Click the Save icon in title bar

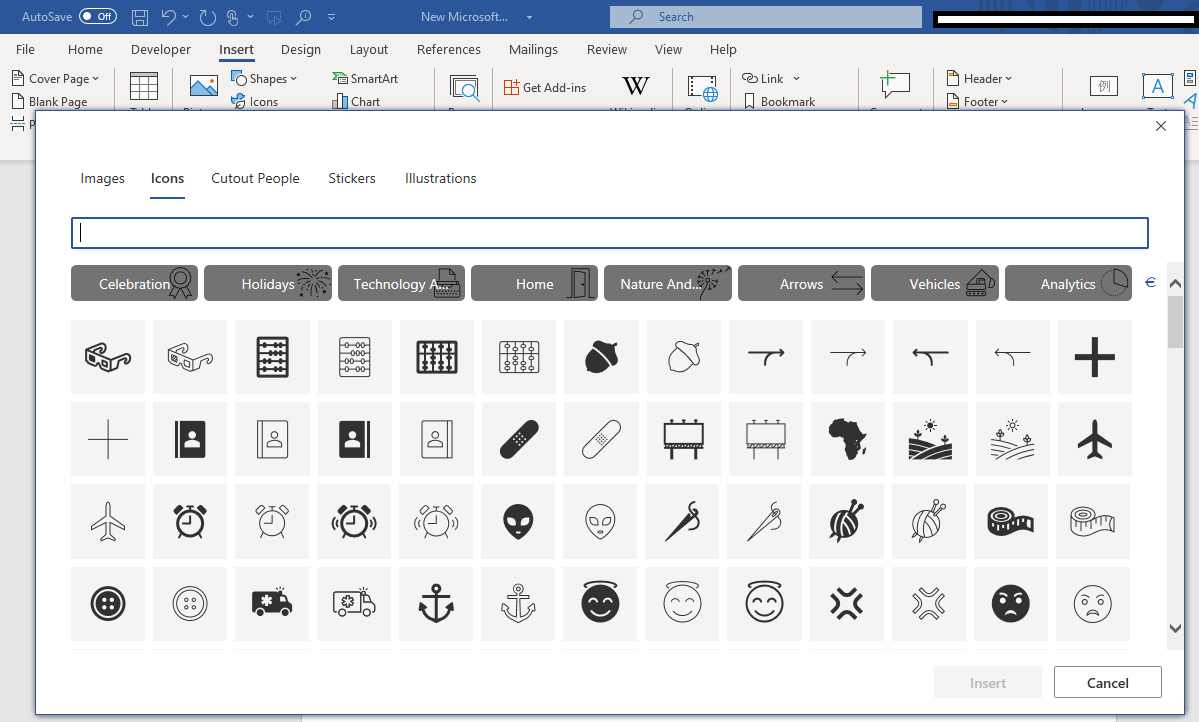(x=140, y=16)
